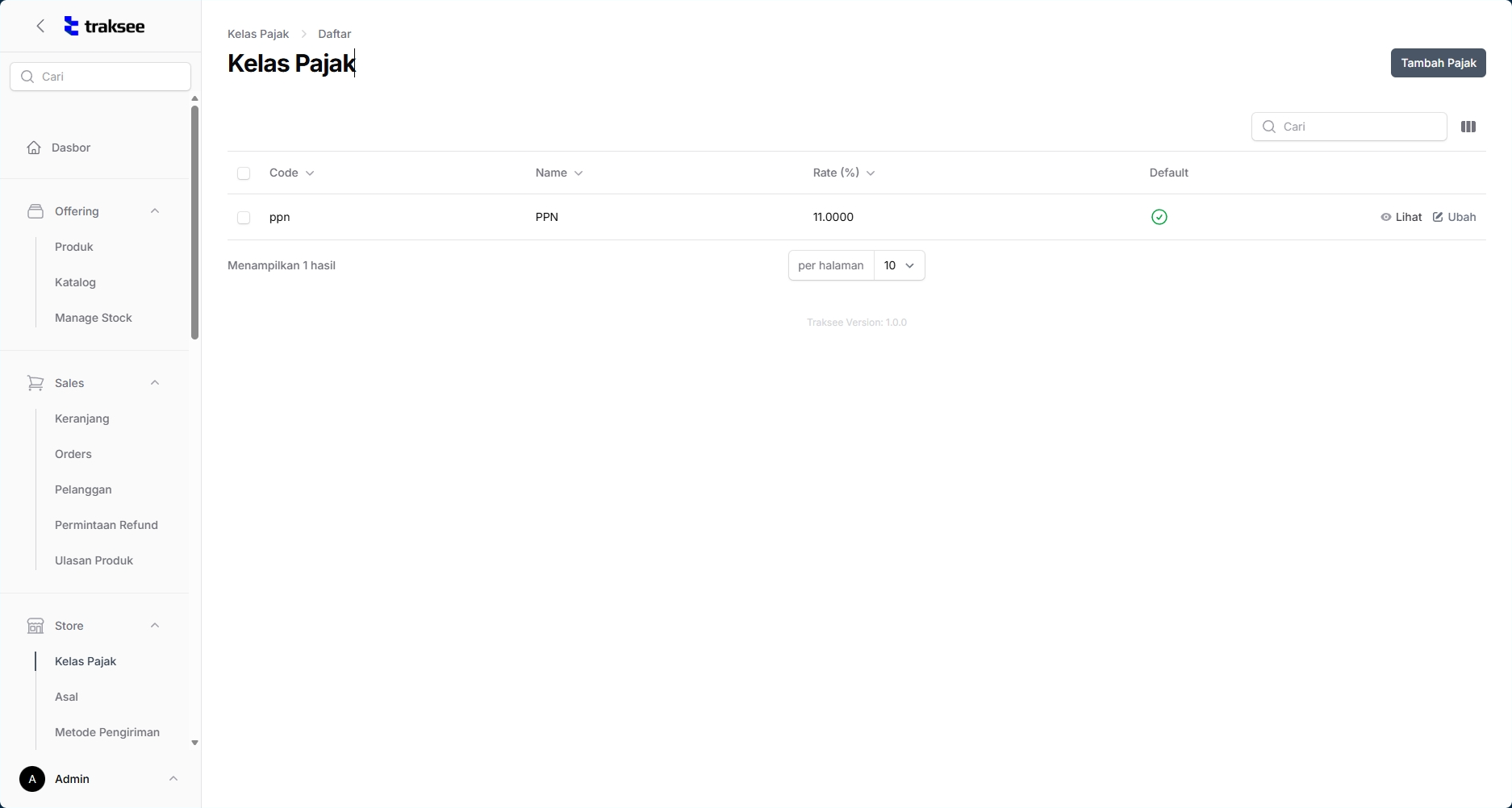Click the Offering box icon
Screen dimensions: 1512x808
[x=36, y=211]
